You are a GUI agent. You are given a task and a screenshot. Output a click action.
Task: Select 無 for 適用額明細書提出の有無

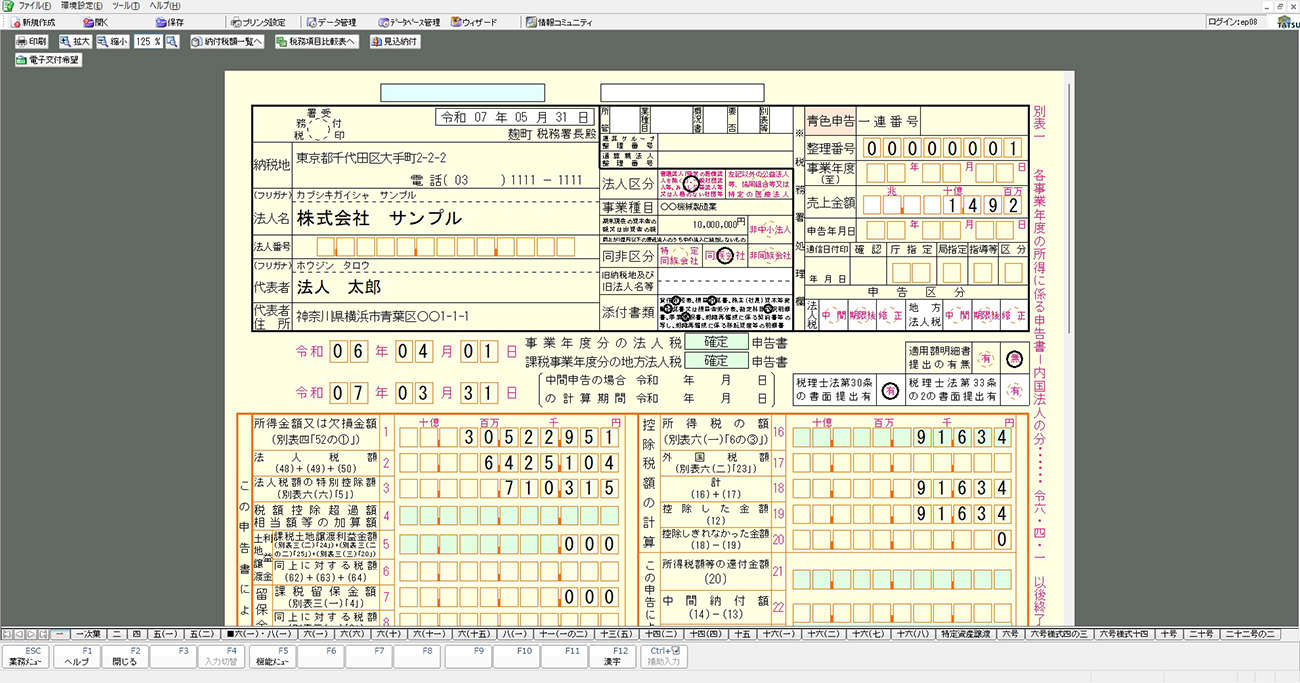coord(1013,360)
